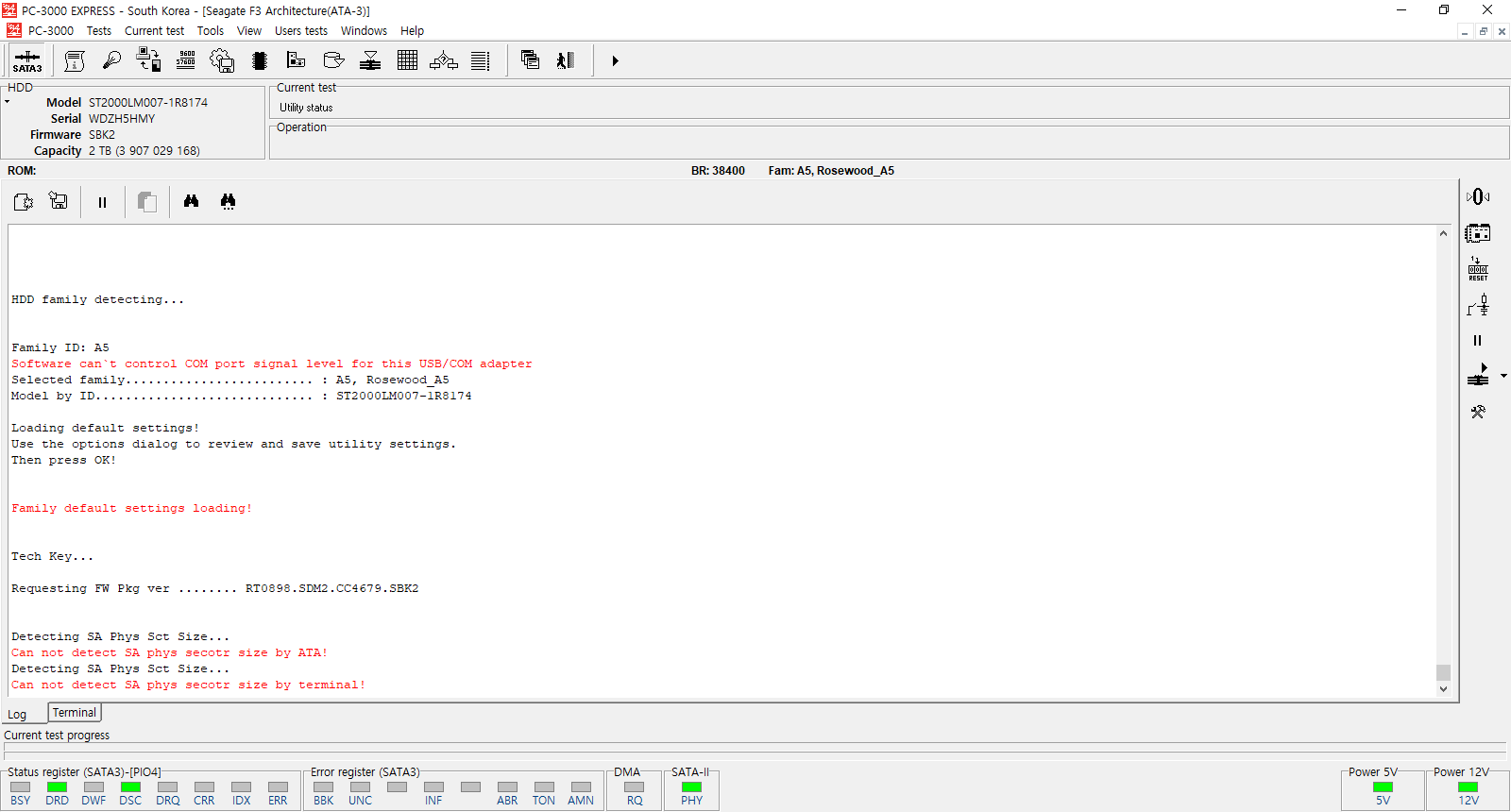
Task: Click the Power 12V indicator
Action: 1469,787
